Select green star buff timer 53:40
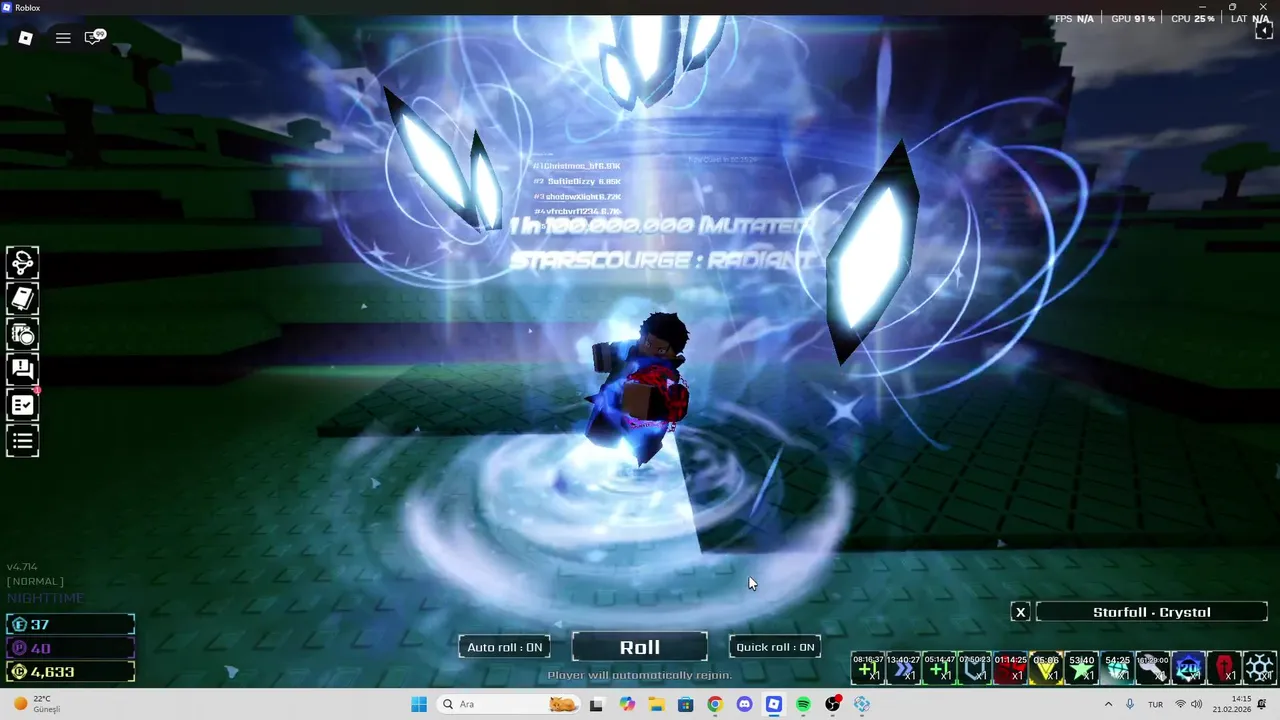 [x=1082, y=667]
